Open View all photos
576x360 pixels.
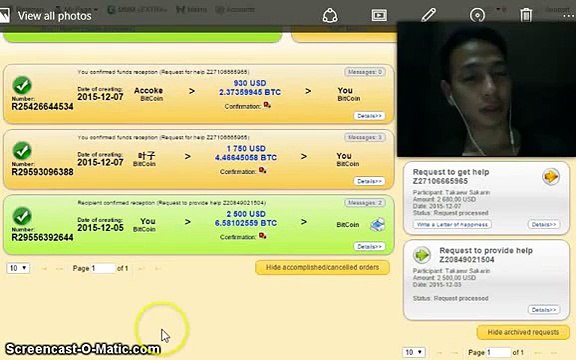pyautogui.click(x=54, y=16)
